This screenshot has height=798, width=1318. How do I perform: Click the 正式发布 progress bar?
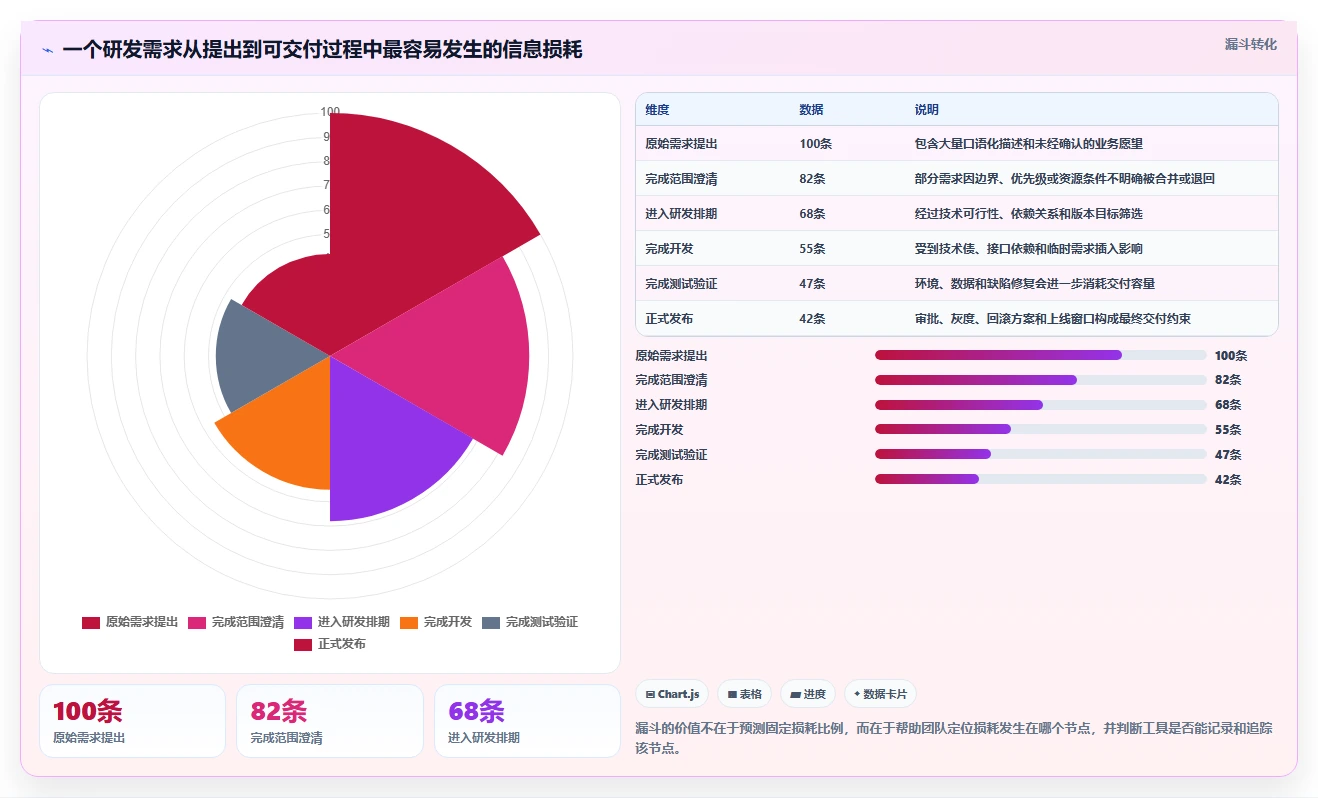pos(1041,479)
